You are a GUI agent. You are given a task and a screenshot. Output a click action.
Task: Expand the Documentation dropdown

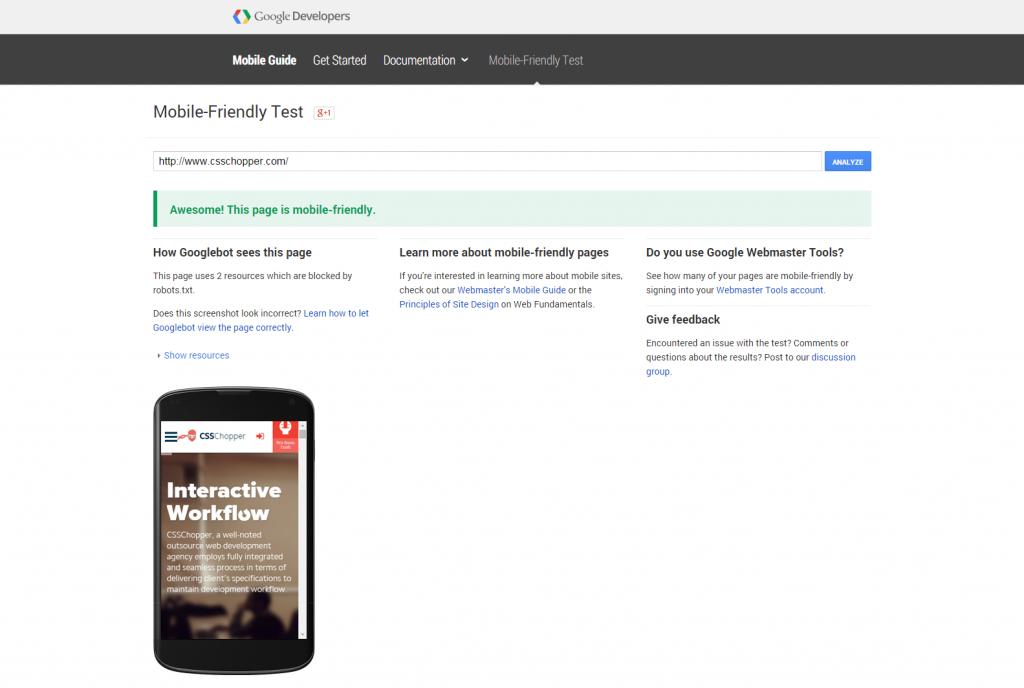[425, 60]
